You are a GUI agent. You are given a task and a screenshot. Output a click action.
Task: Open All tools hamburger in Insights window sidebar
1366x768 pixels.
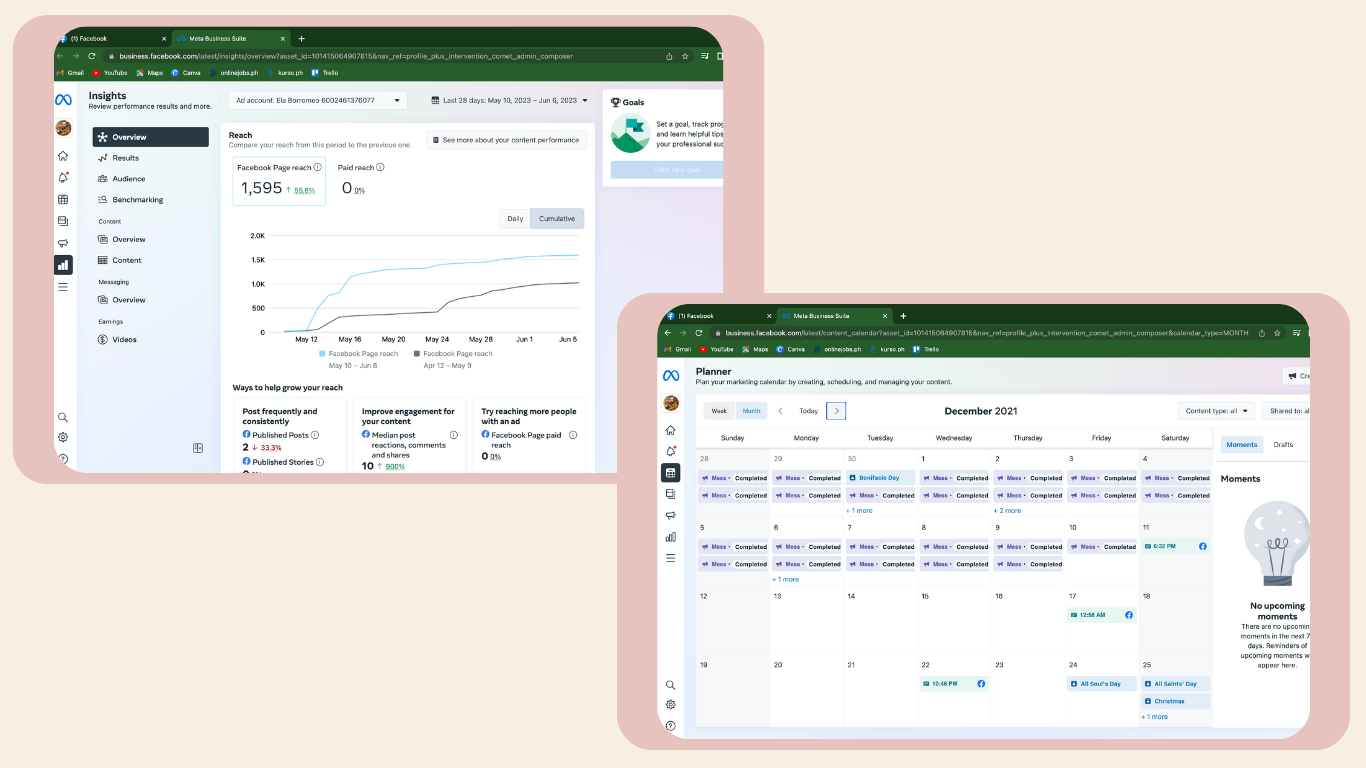tap(63, 287)
